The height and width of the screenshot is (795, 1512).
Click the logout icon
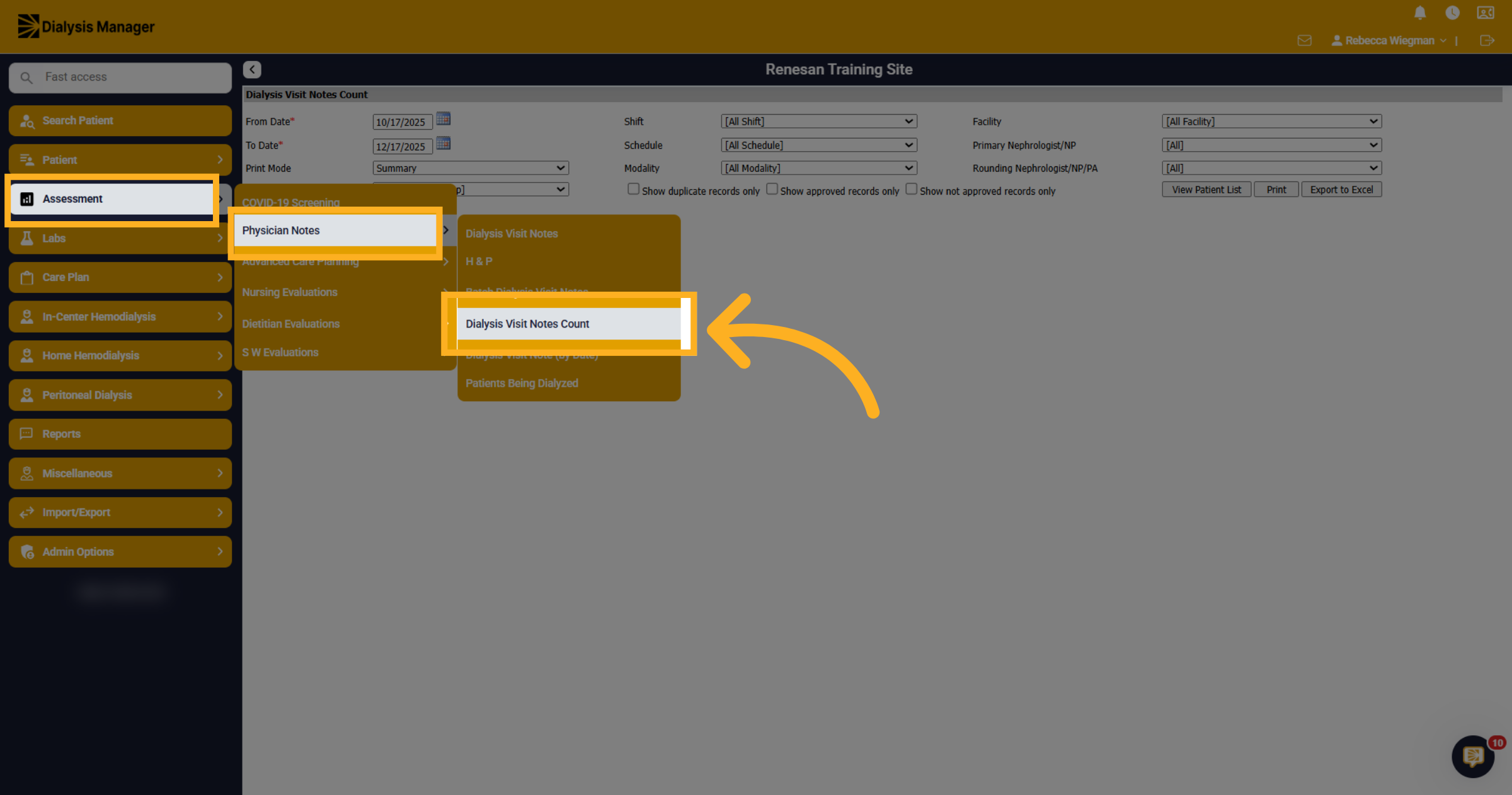click(1487, 40)
